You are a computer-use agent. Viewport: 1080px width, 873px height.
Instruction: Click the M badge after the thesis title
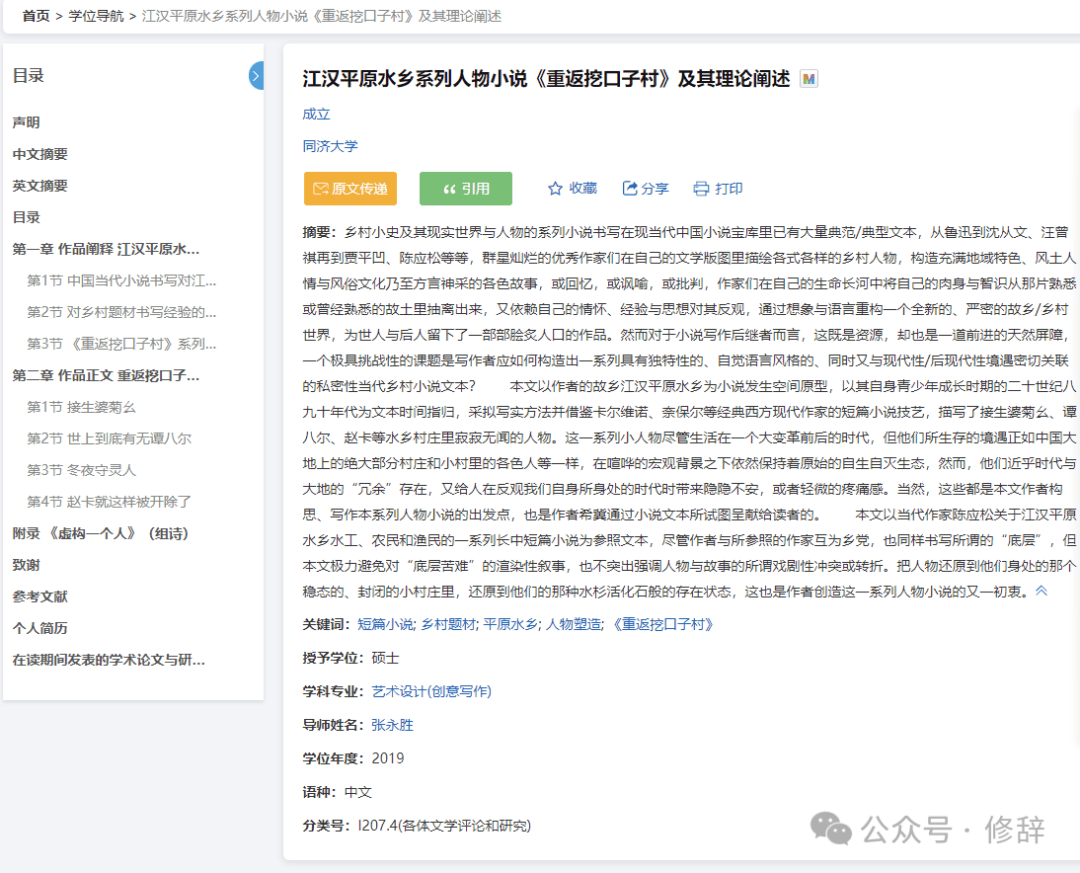click(x=809, y=78)
